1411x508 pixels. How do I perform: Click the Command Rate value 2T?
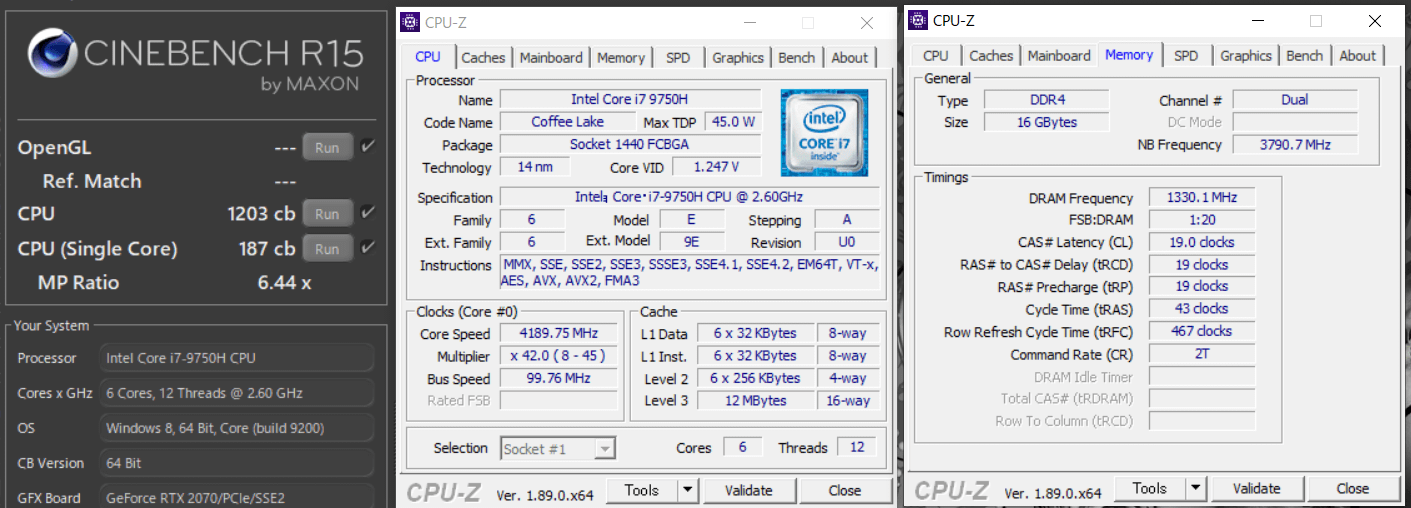click(1201, 353)
